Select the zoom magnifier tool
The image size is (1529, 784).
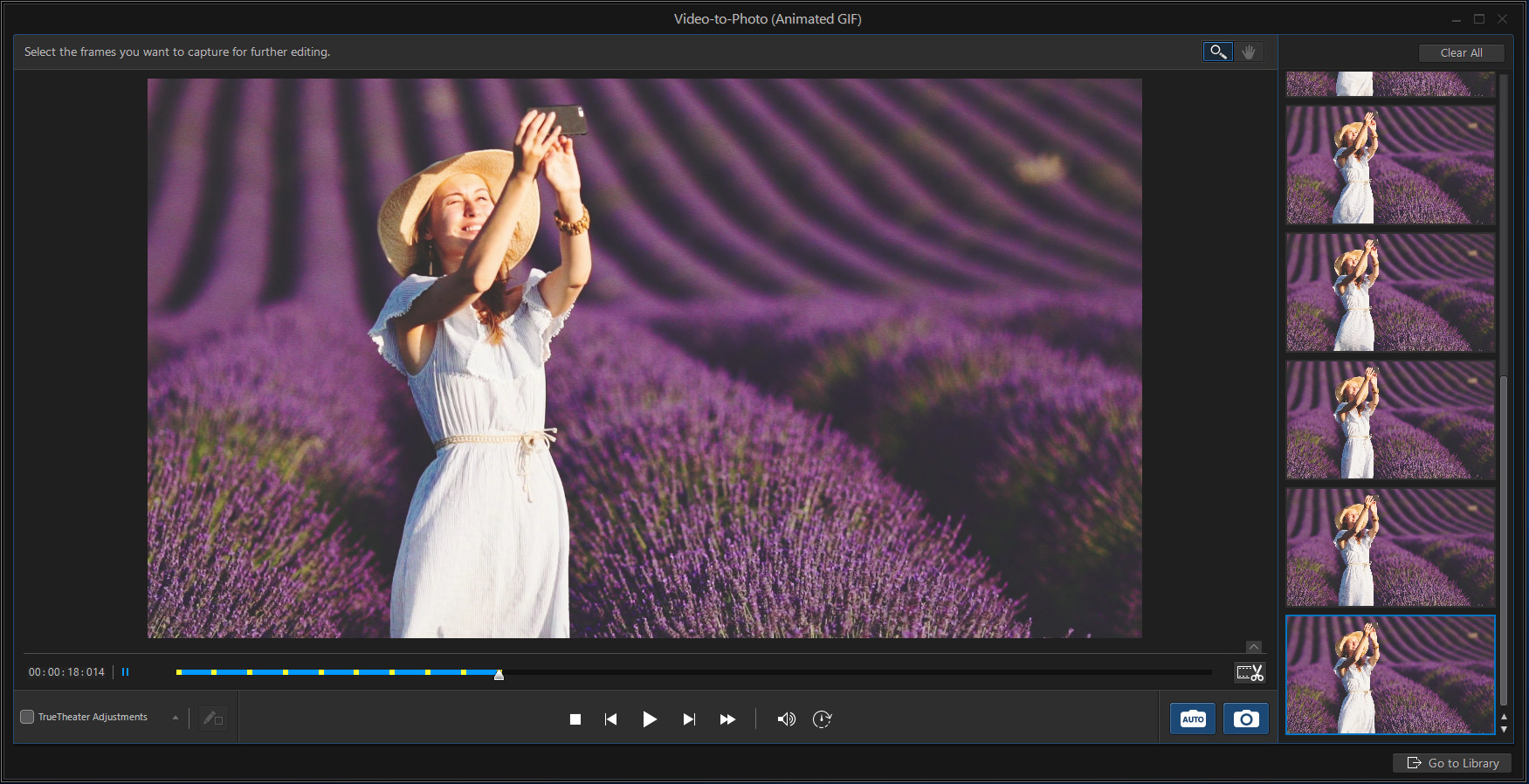click(x=1217, y=52)
